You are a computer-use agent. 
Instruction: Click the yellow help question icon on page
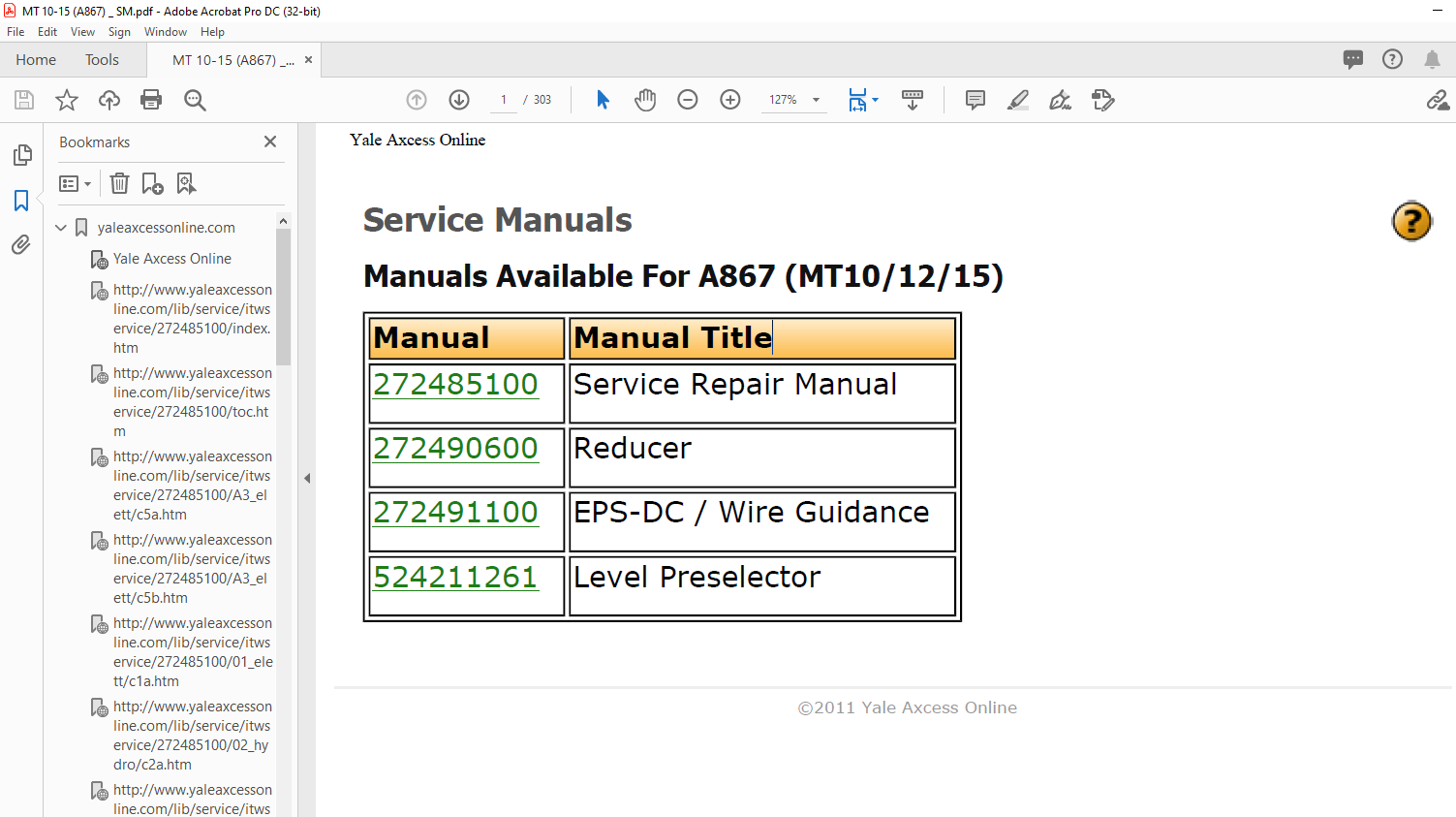[1411, 221]
